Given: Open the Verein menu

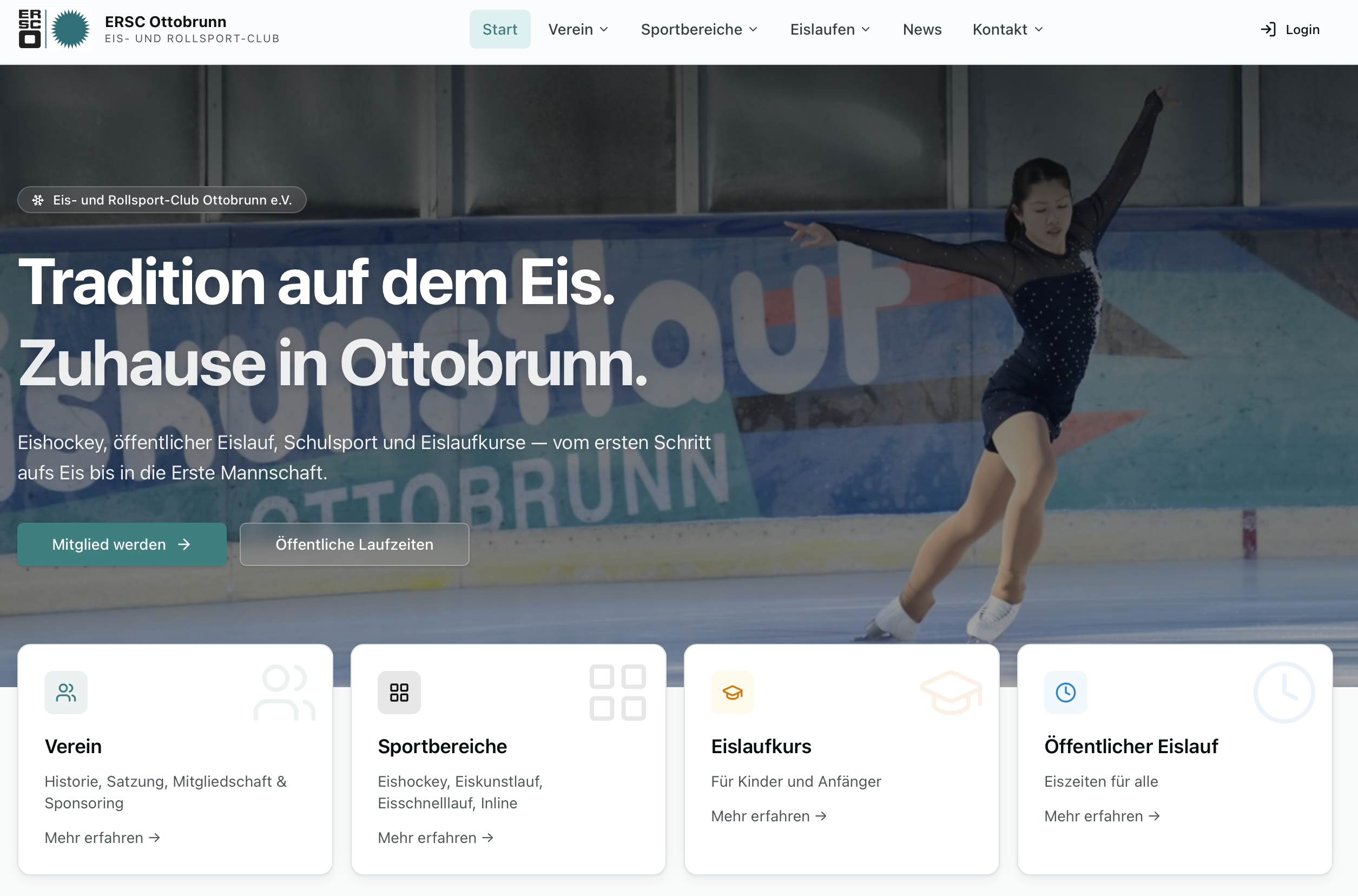Looking at the screenshot, I should click(x=578, y=29).
